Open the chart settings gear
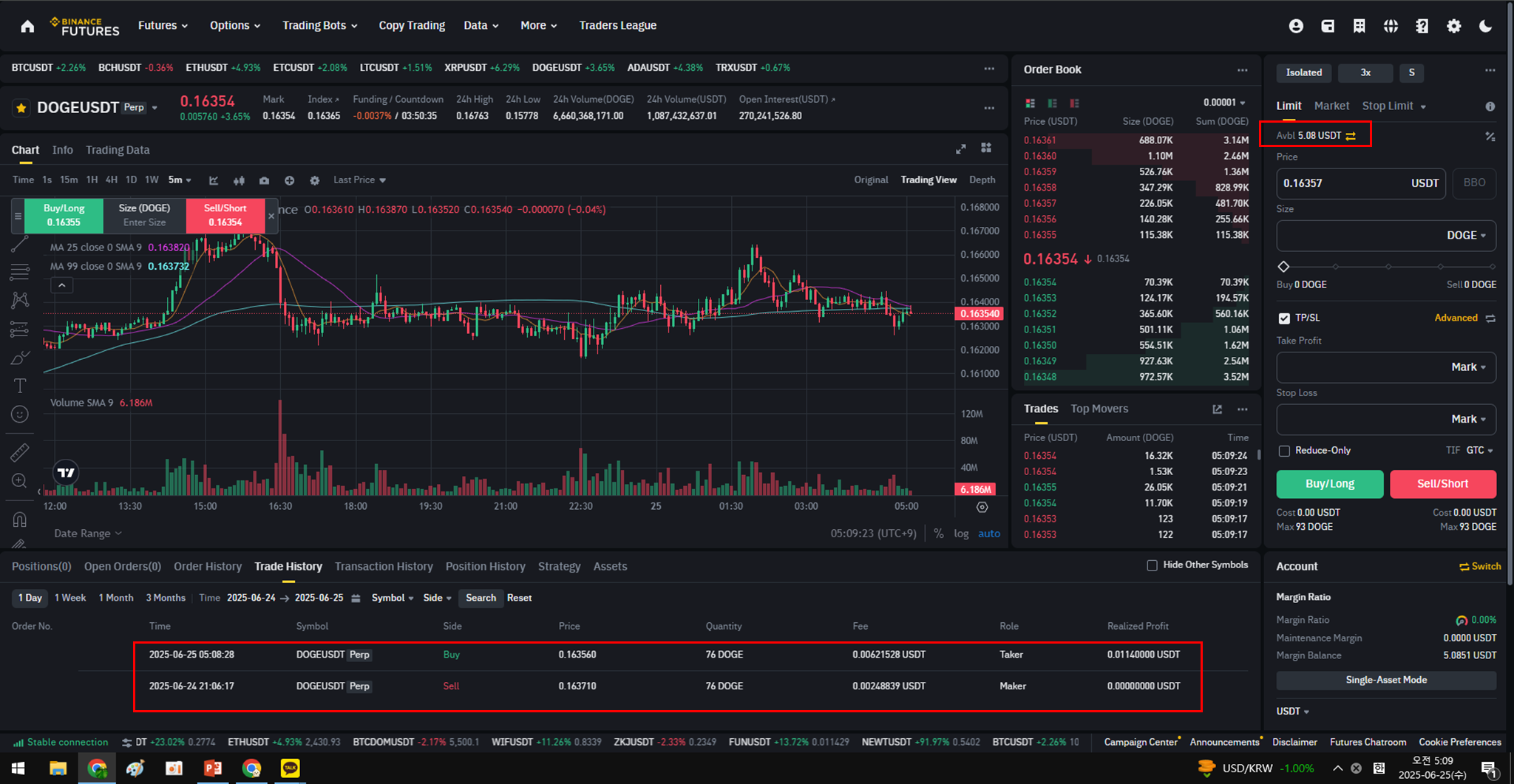The image size is (1514, 784). (x=314, y=180)
